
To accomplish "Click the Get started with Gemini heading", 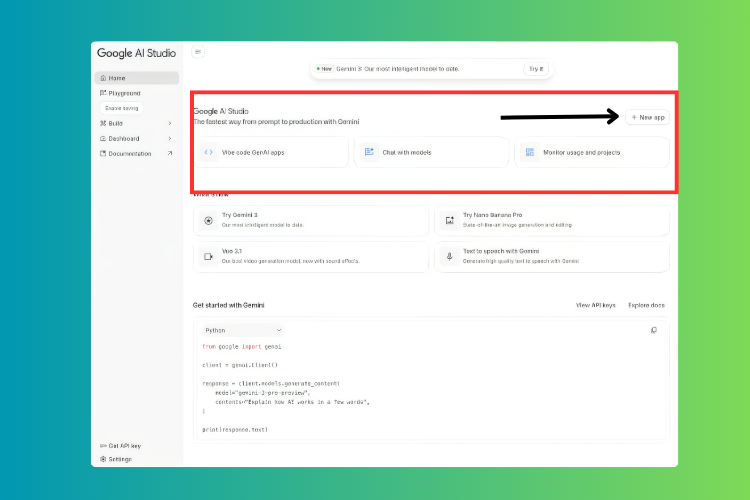I will 229,305.
